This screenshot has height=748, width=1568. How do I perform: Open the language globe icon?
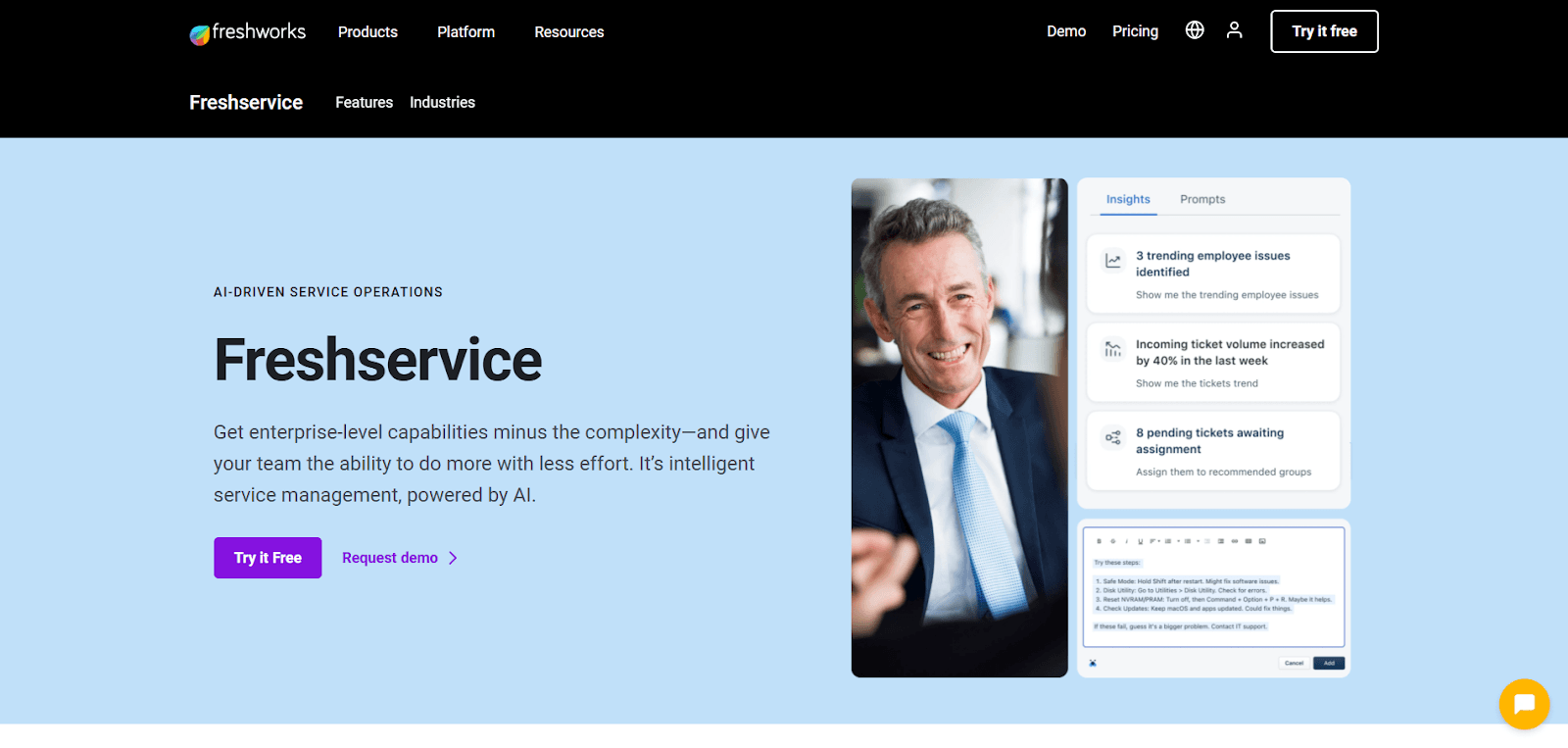[x=1195, y=30]
